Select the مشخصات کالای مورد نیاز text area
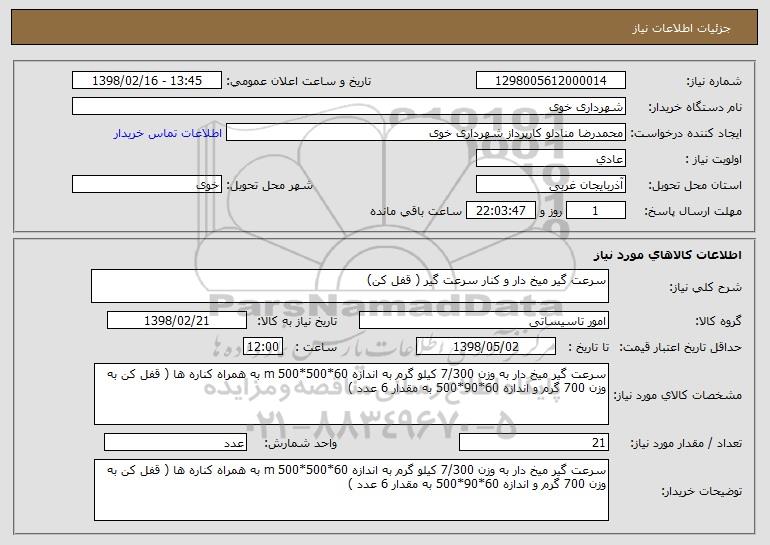The image size is (770, 545). tap(351, 394)
